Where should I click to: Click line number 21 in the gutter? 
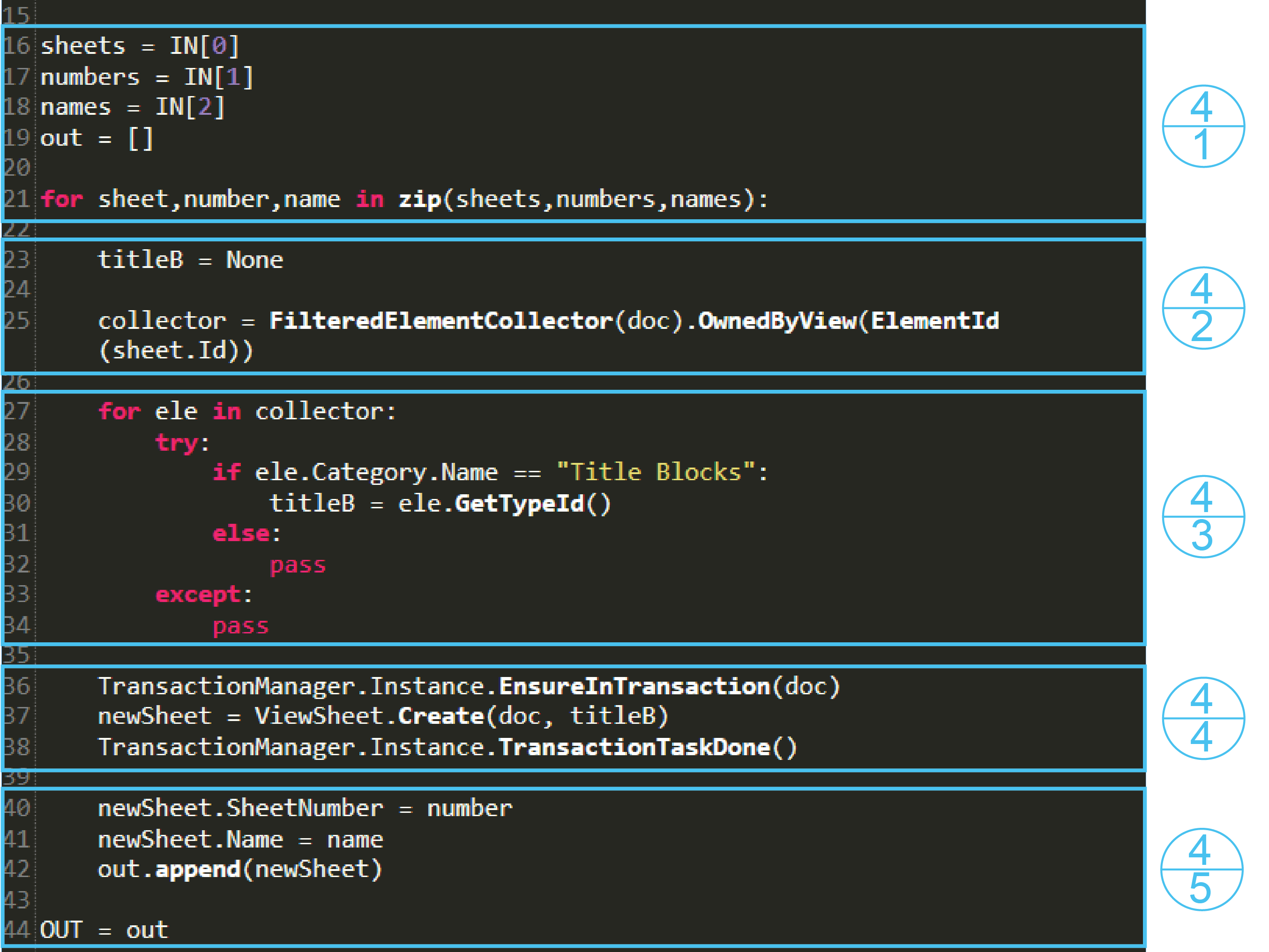[x=18, y=199]
